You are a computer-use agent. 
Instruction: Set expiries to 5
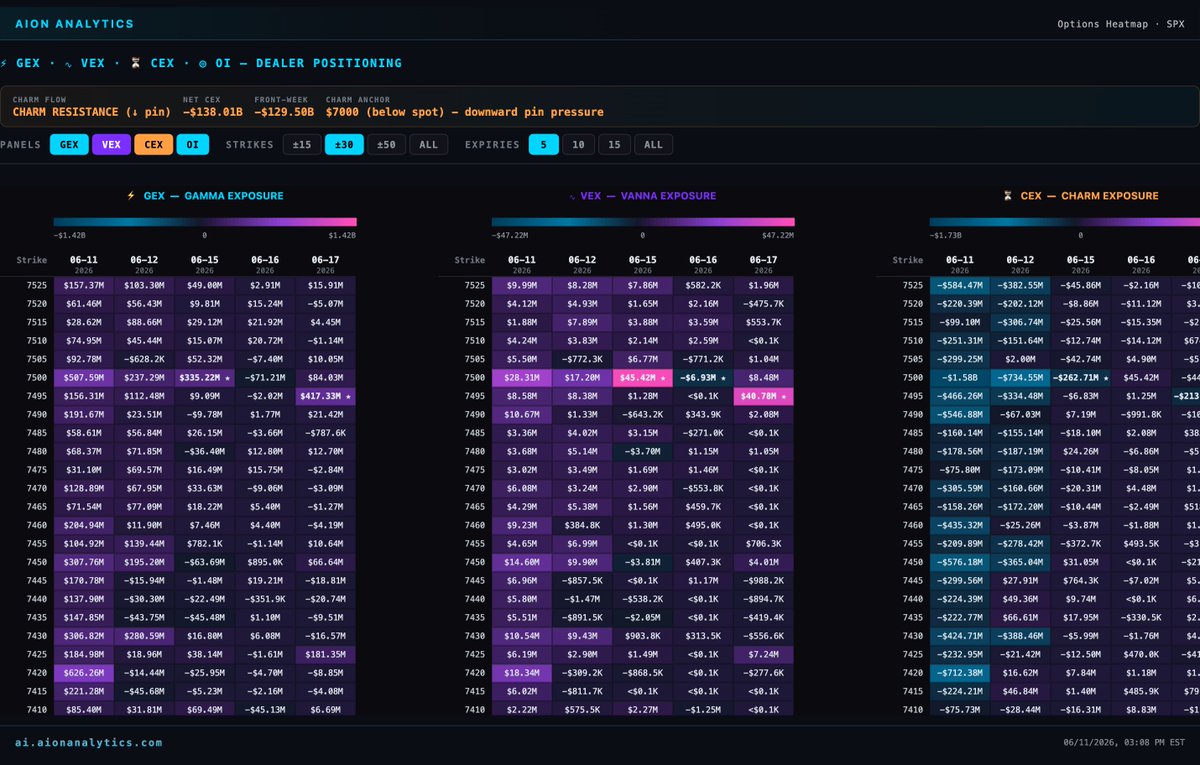coord(544,145)
